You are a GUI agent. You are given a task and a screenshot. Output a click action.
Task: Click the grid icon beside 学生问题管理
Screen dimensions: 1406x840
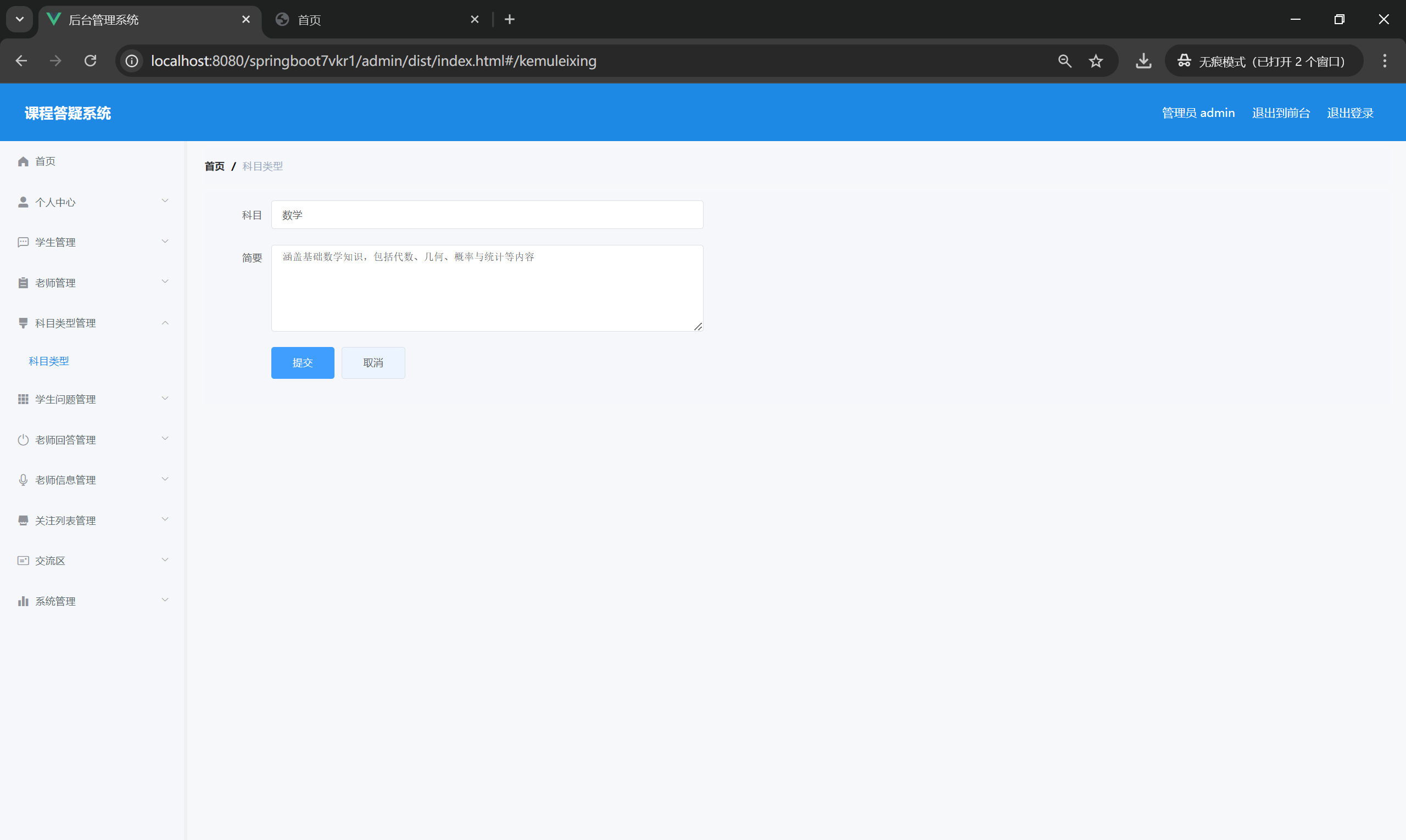pos(23,400)
